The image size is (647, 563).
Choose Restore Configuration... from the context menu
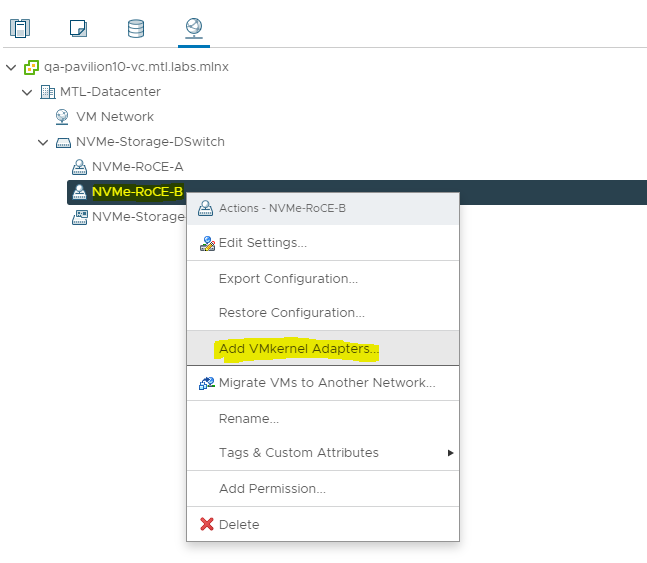tap(323, 313)
